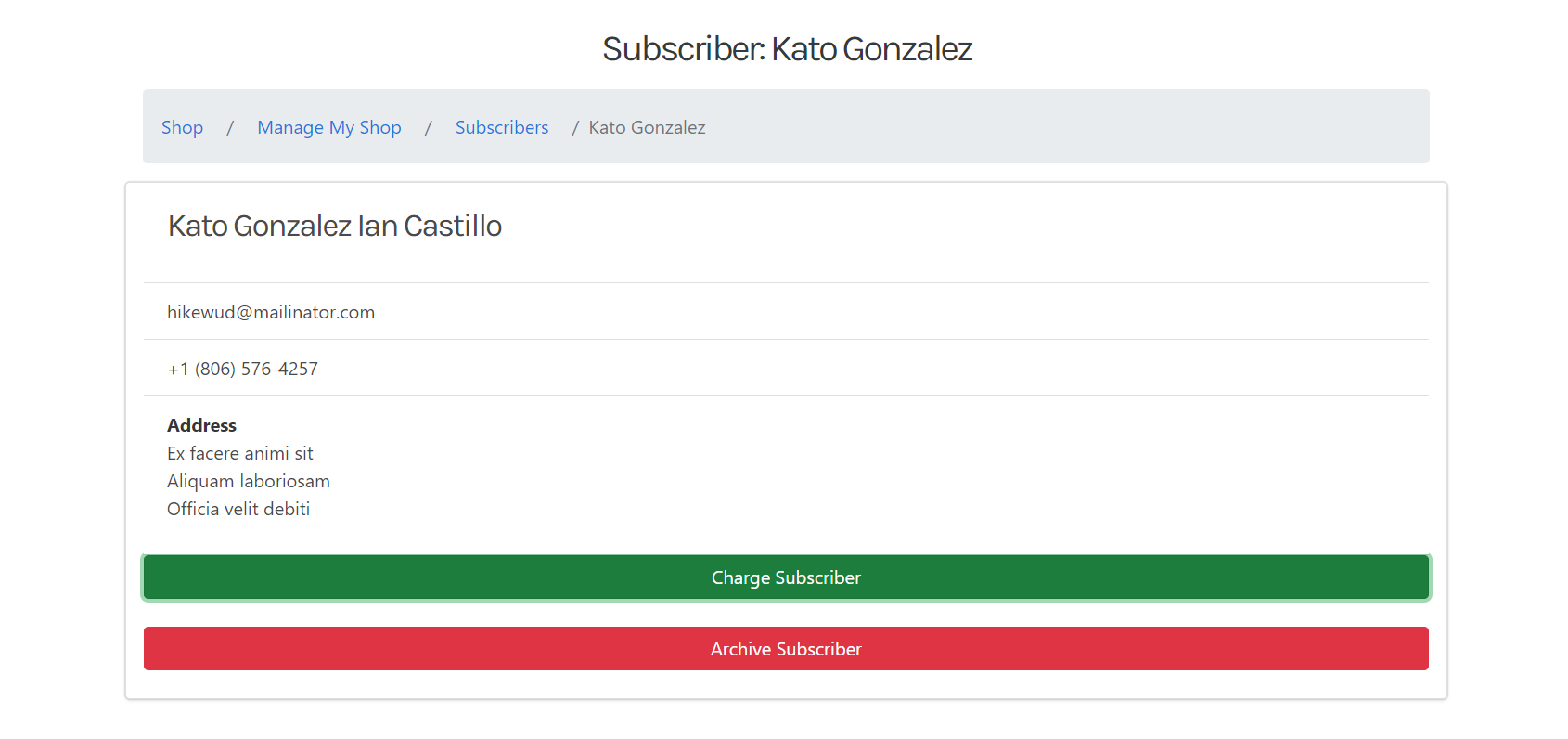Click the Charge Subscriber button
Viewport: 1568px width, 739px height.
pos(786,577)
